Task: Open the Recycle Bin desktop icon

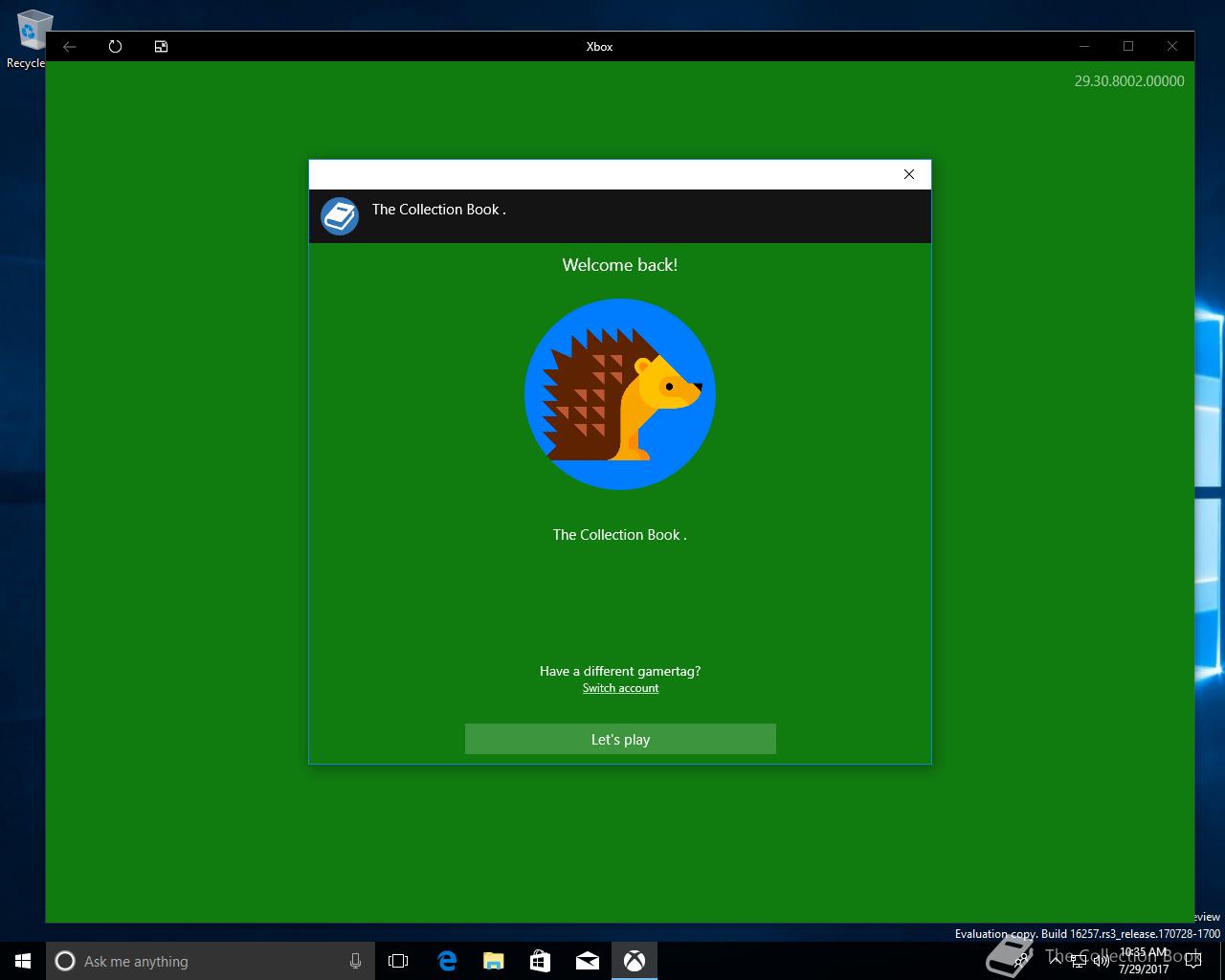Action: [29, 40]
